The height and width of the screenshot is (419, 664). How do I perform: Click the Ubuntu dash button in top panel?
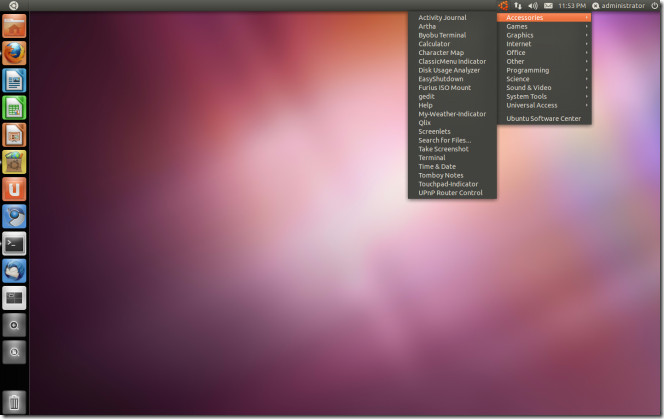(x=14, y=6)
